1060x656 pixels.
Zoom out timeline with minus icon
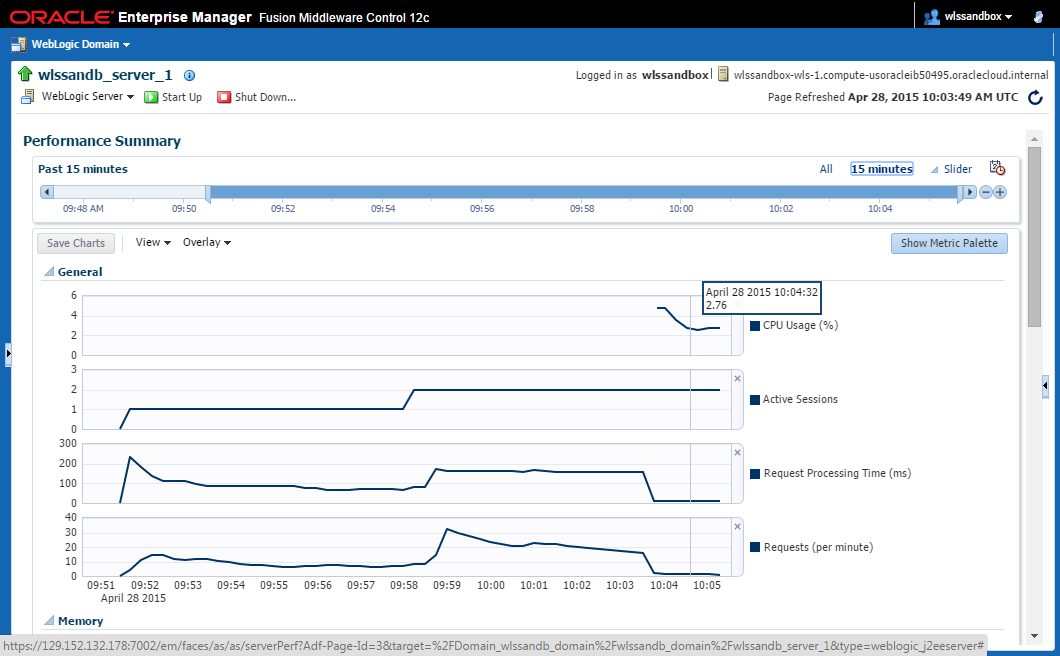(985, 192)
